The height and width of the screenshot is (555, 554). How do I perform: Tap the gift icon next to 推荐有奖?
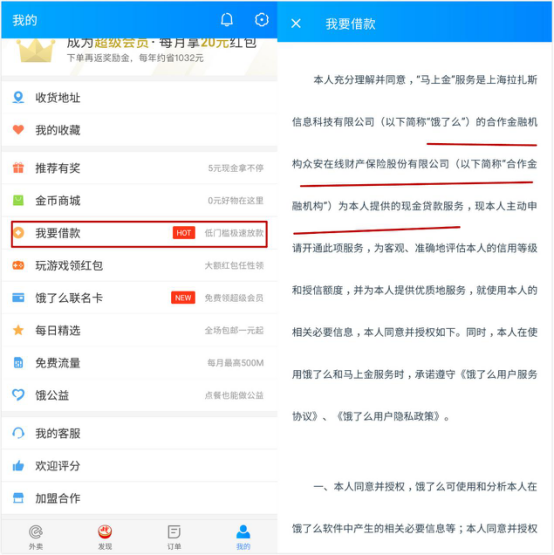coord(18,168)
